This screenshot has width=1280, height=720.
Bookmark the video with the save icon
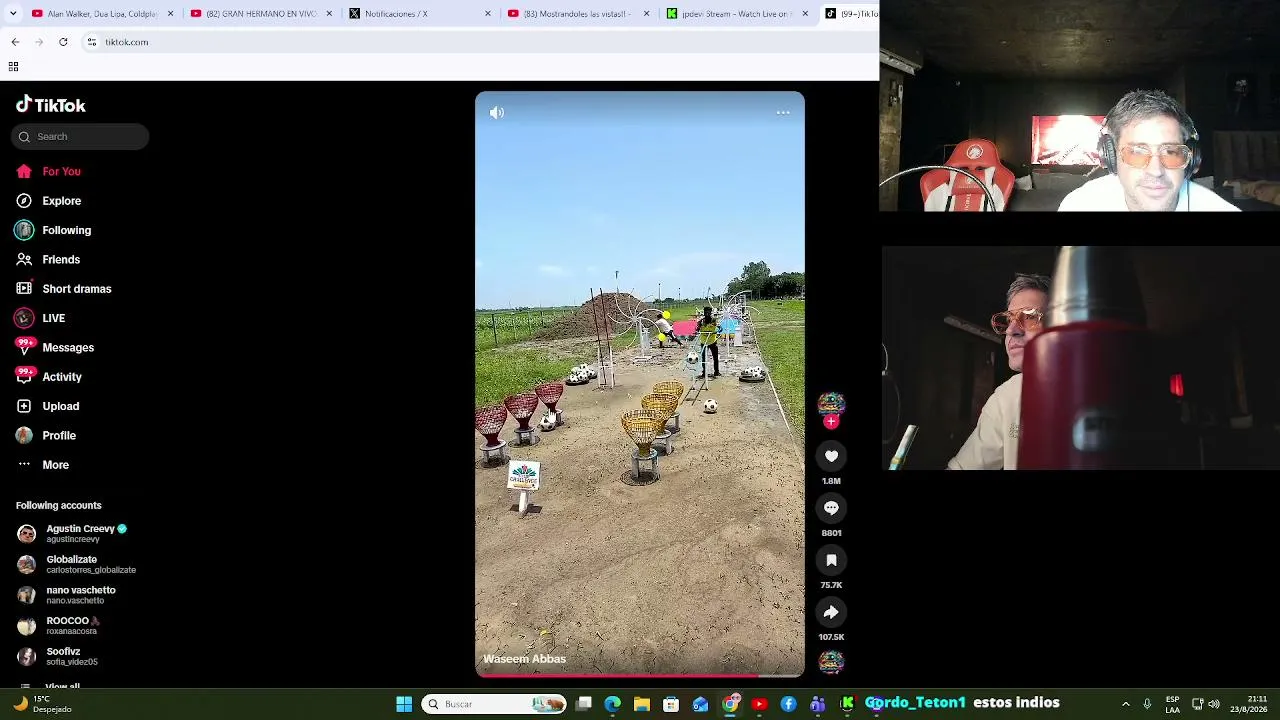pyautogui.click(x=831, y=560)
